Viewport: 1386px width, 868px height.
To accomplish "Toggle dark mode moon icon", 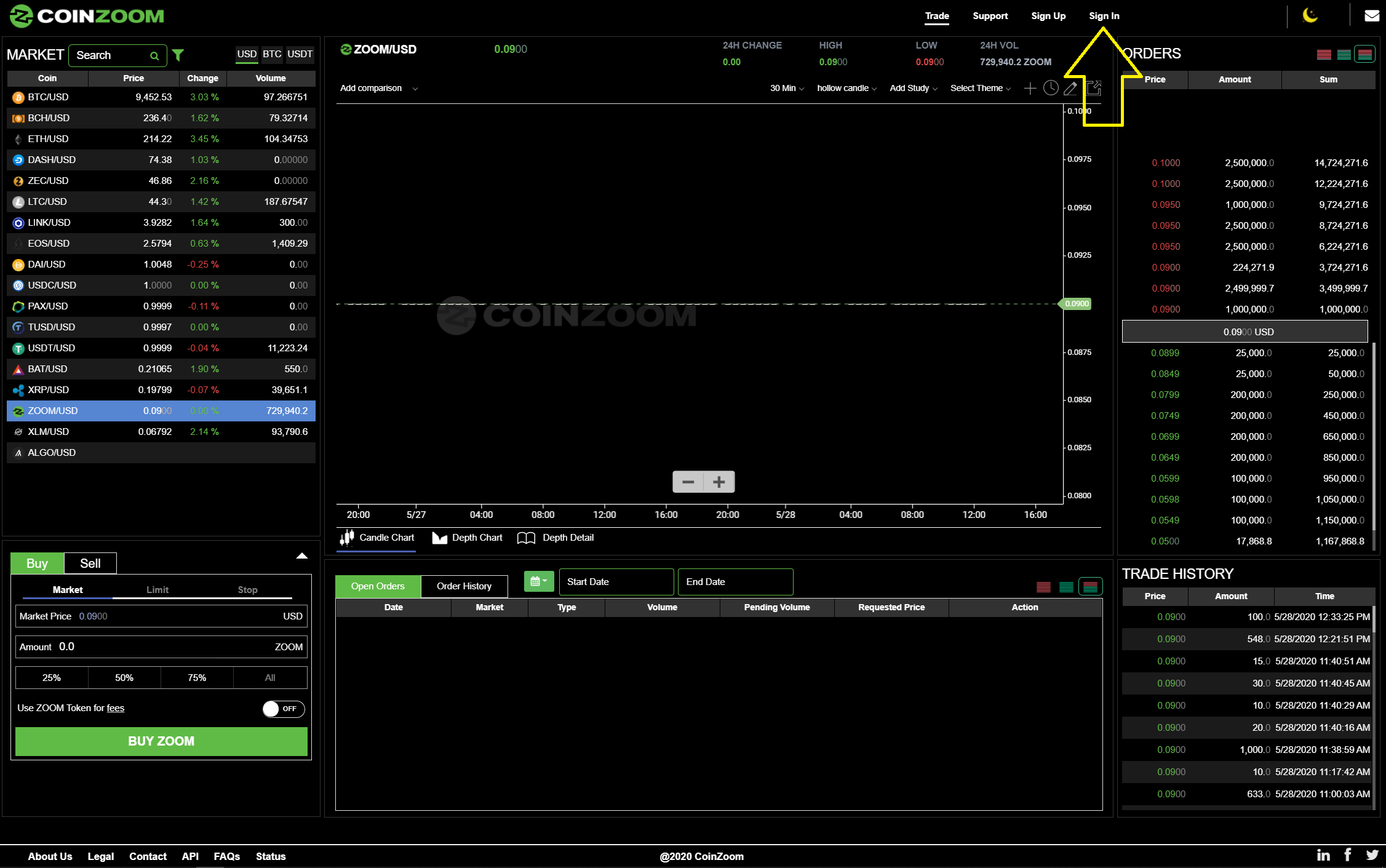I will [x=1310, y=15].
